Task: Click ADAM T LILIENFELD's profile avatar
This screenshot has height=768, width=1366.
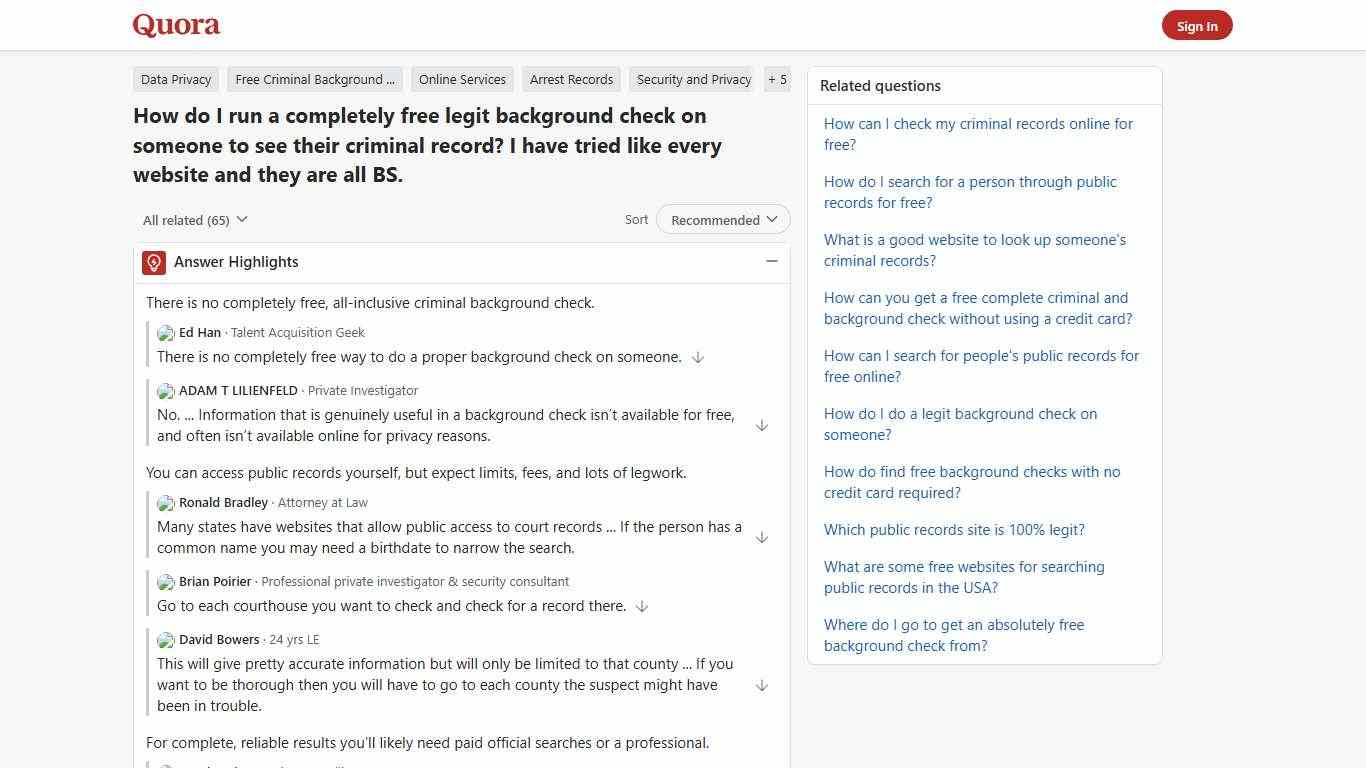Action: click(166, 391)
